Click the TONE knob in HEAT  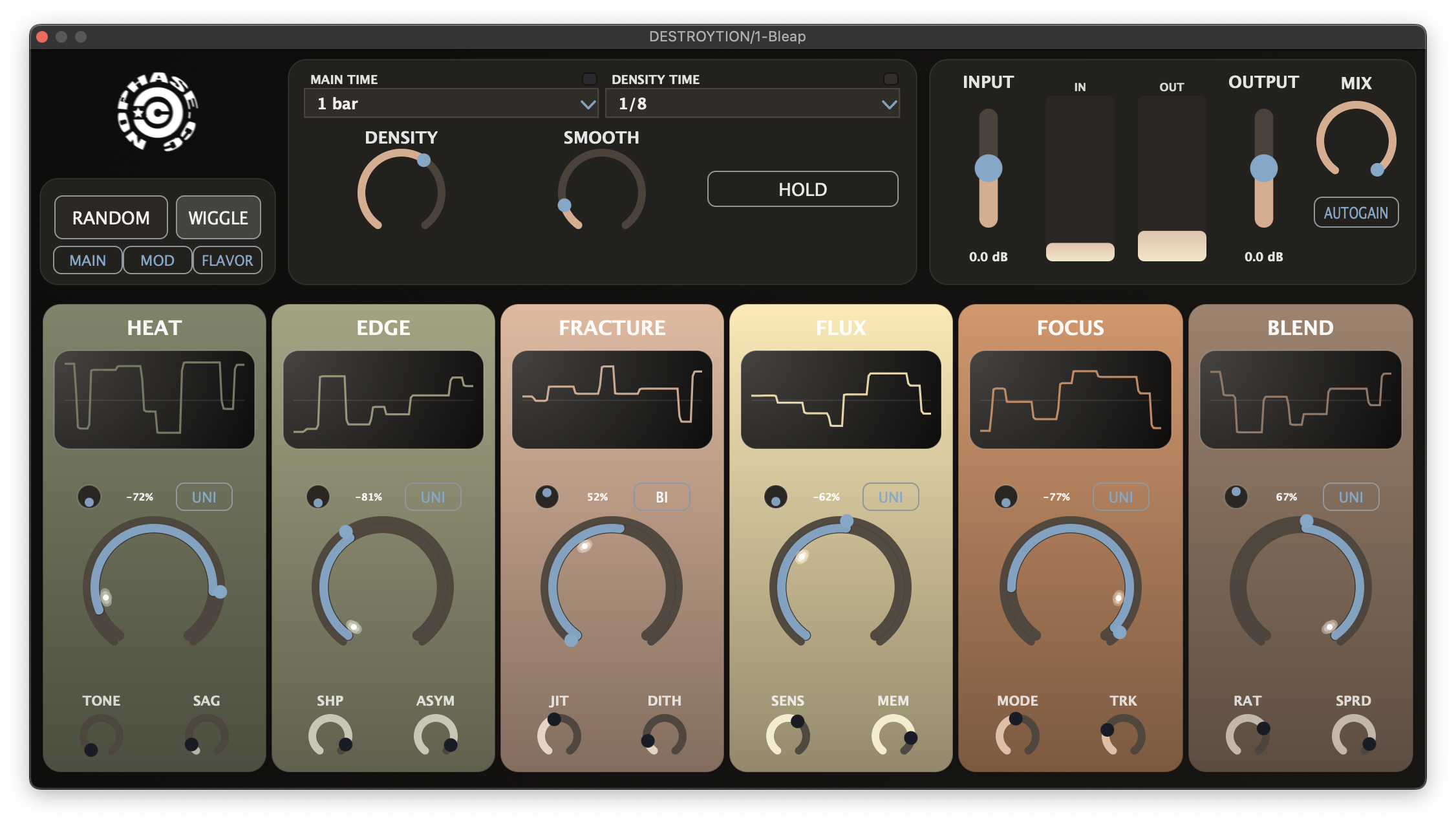[x=102, y=734]
